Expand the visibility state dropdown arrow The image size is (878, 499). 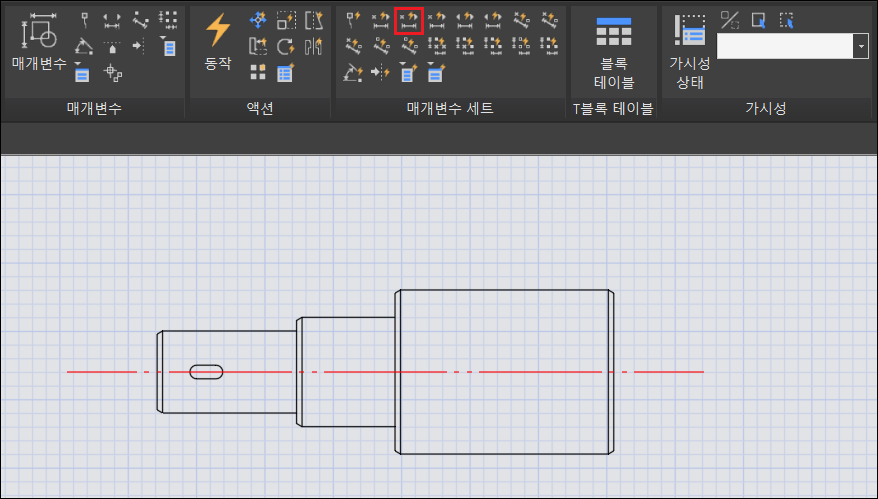(861, 46)
